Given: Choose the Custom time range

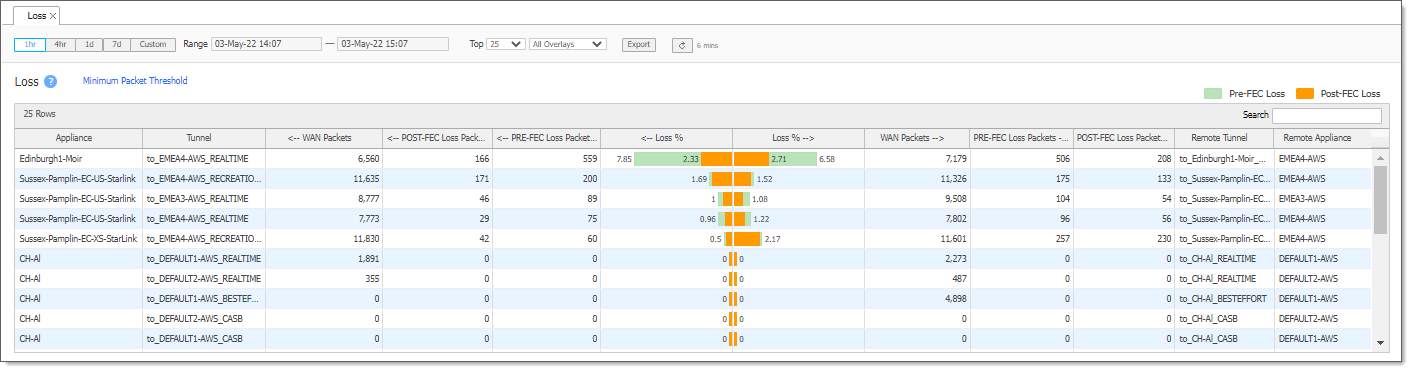Looking at the screenshot, I should (x=153, y=44).
